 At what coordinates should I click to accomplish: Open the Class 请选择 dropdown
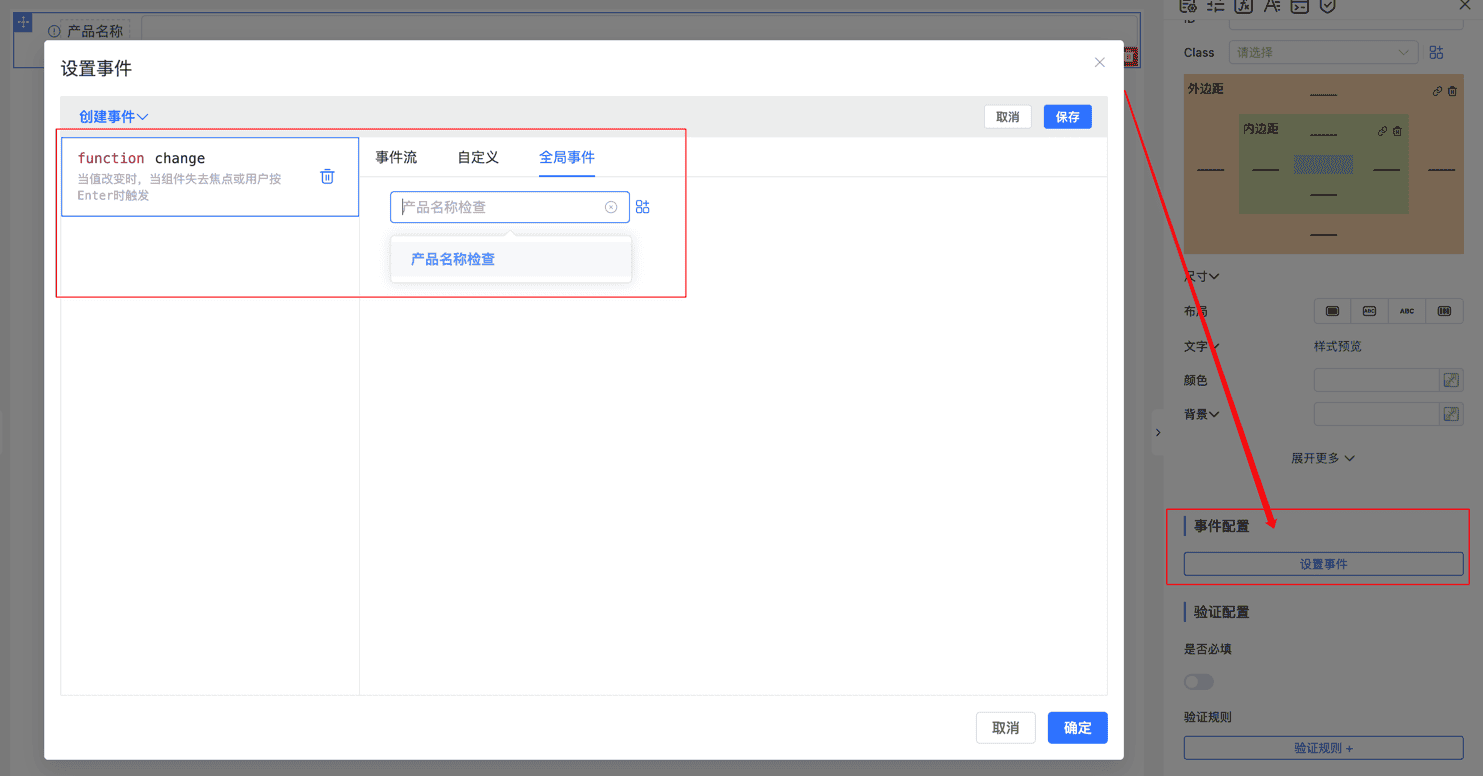pos(1324,53)
